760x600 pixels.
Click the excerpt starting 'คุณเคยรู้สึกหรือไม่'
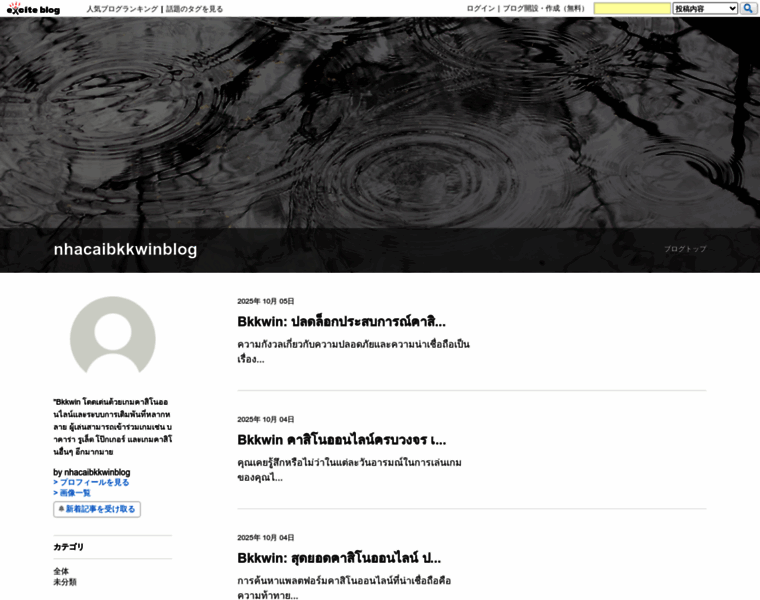click(349, 470)
